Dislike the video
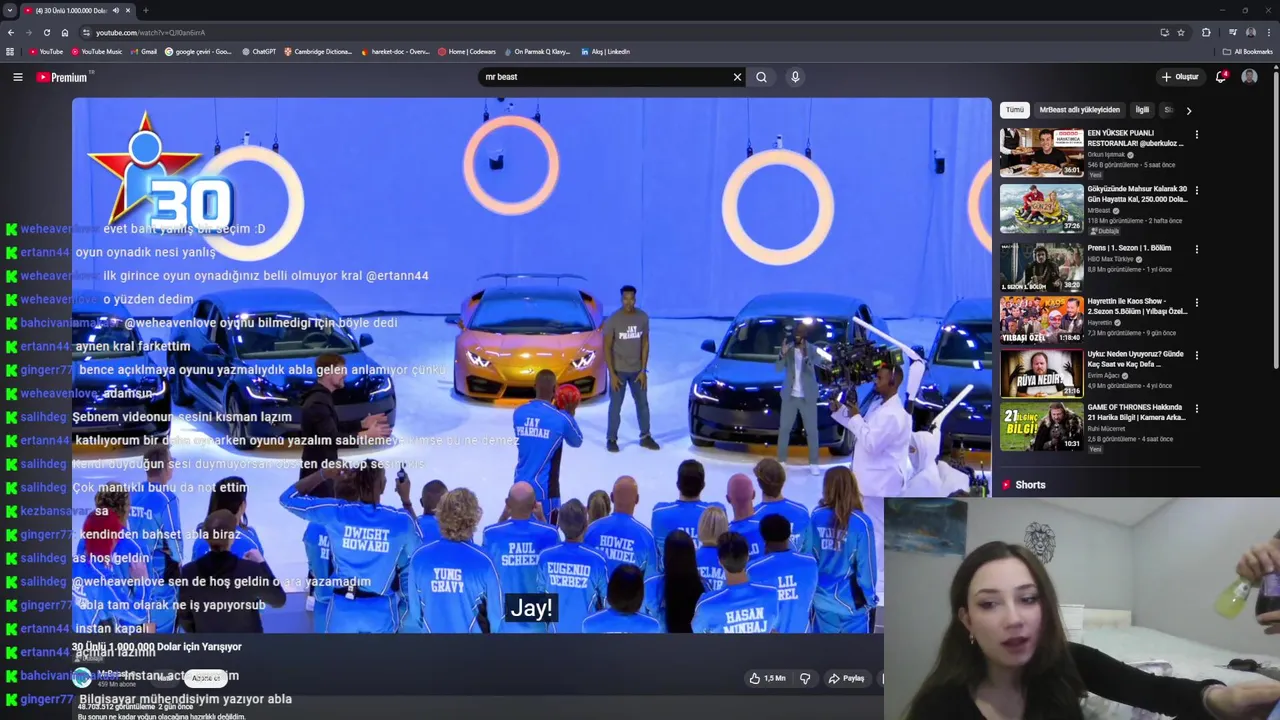Image resolution: width=1280 pixels, height=720 pixels. pyautogui.click(x=805, y=678)
